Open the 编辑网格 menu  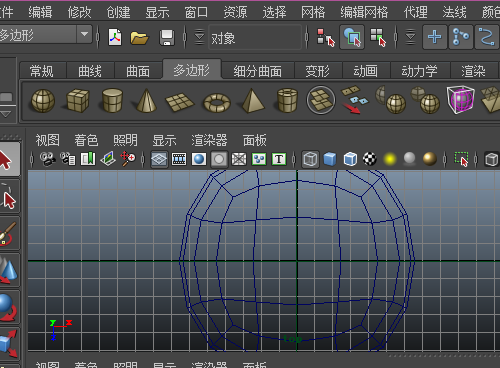click(x=364, y=12)
